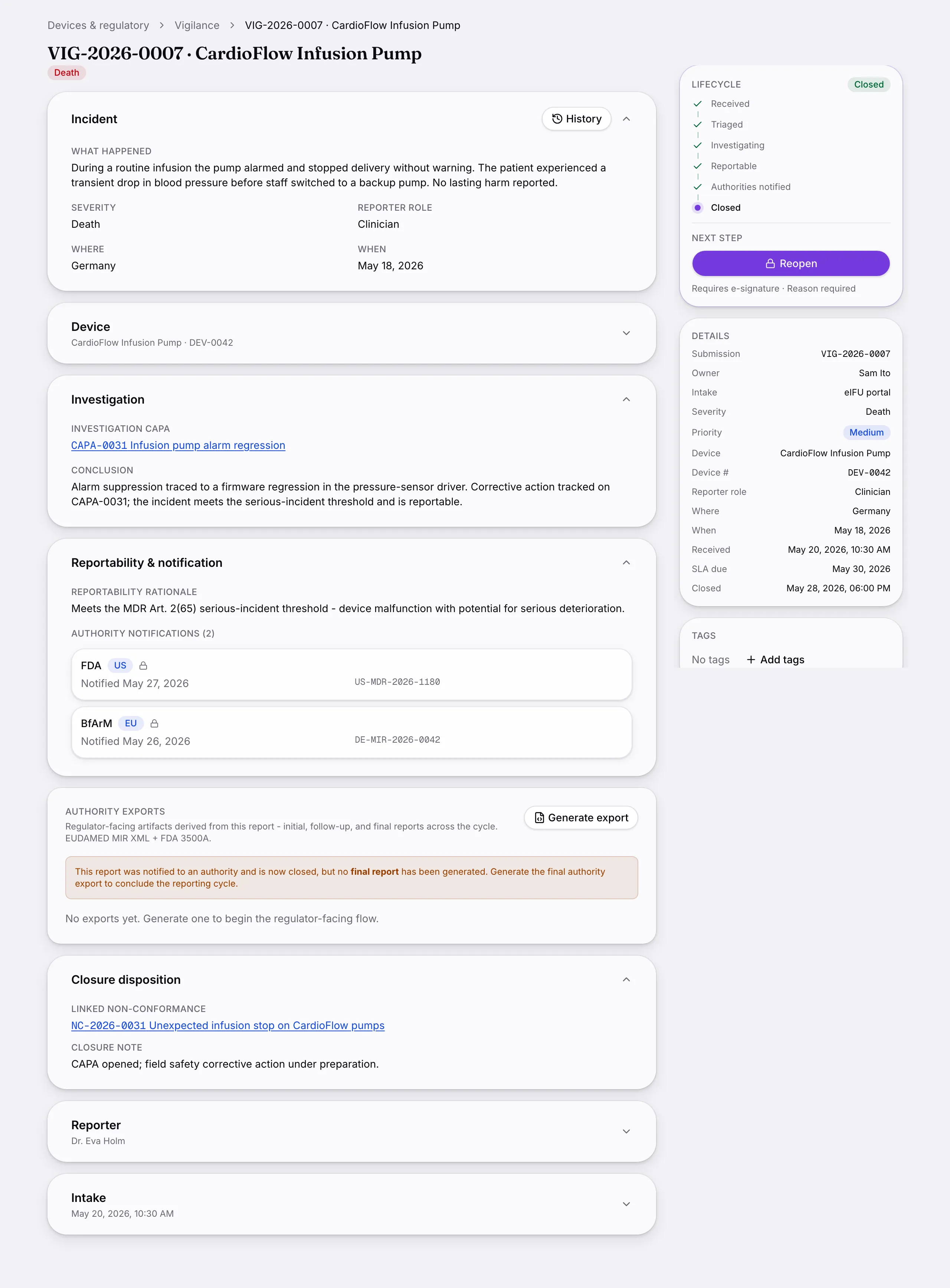Click Device # value DEV-0042 in Details
This screenshot has width=950, height=1288.
[x=868, y=473]
